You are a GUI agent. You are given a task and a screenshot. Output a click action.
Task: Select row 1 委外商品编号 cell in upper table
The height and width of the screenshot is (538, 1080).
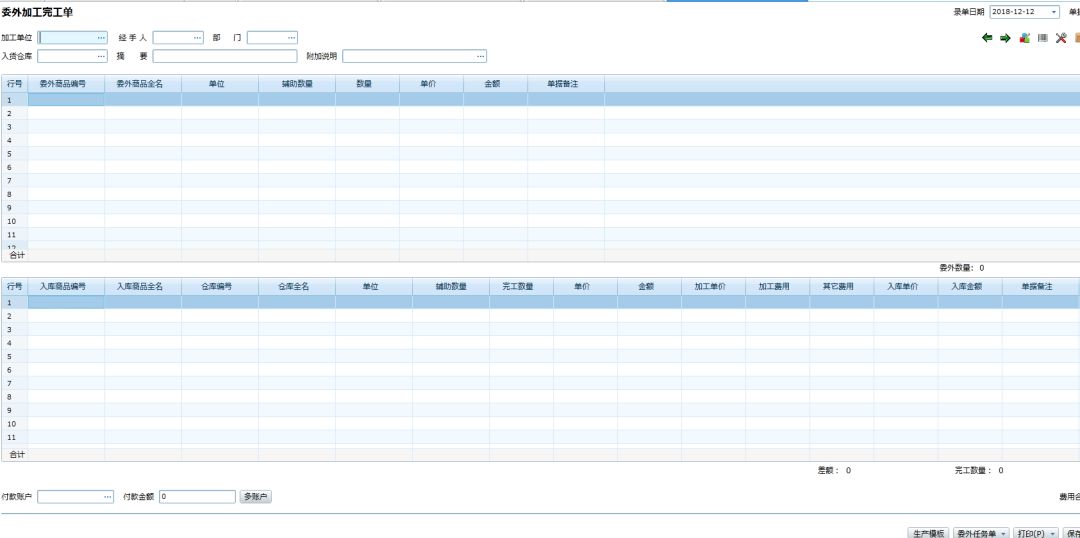[x=66, y=99]
